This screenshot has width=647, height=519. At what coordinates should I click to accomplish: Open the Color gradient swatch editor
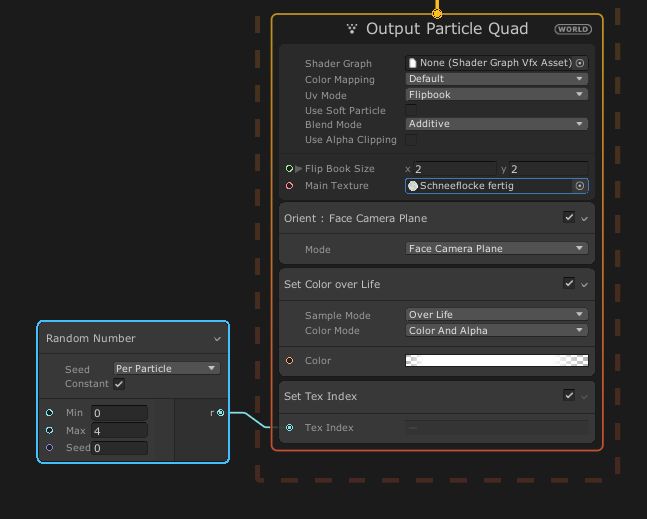496,361
